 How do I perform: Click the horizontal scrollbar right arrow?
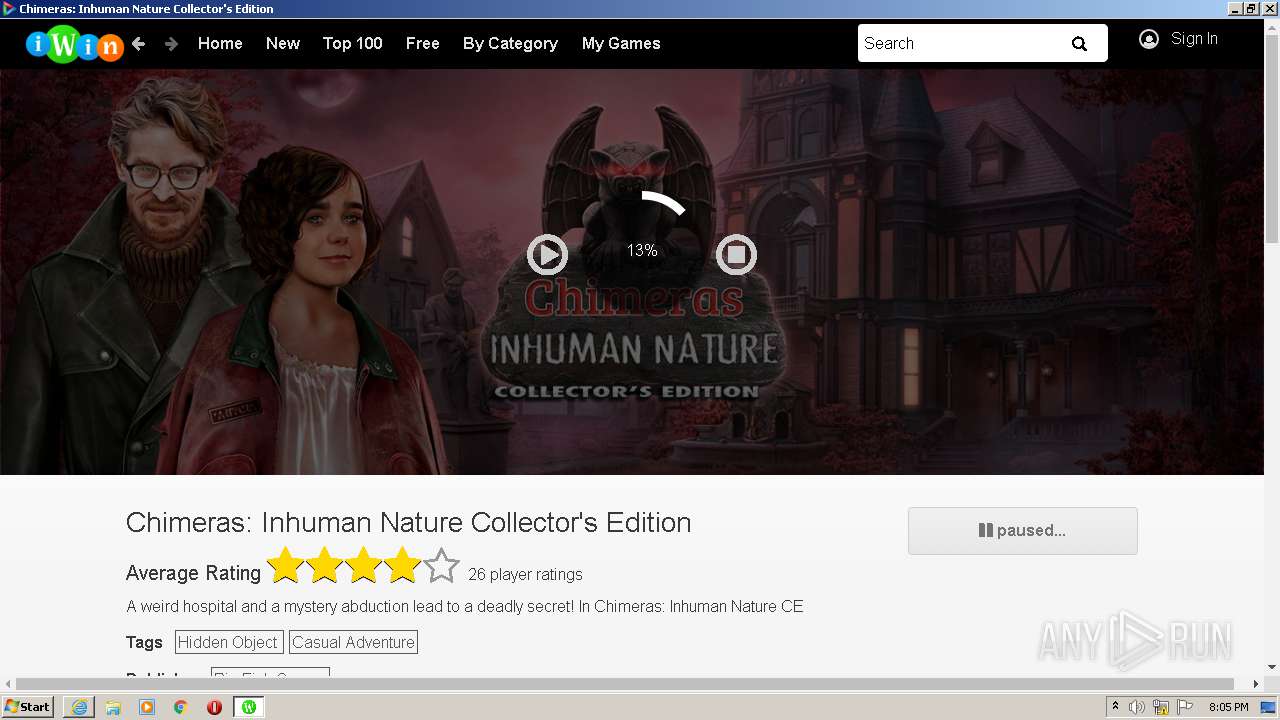[1257, 684]
